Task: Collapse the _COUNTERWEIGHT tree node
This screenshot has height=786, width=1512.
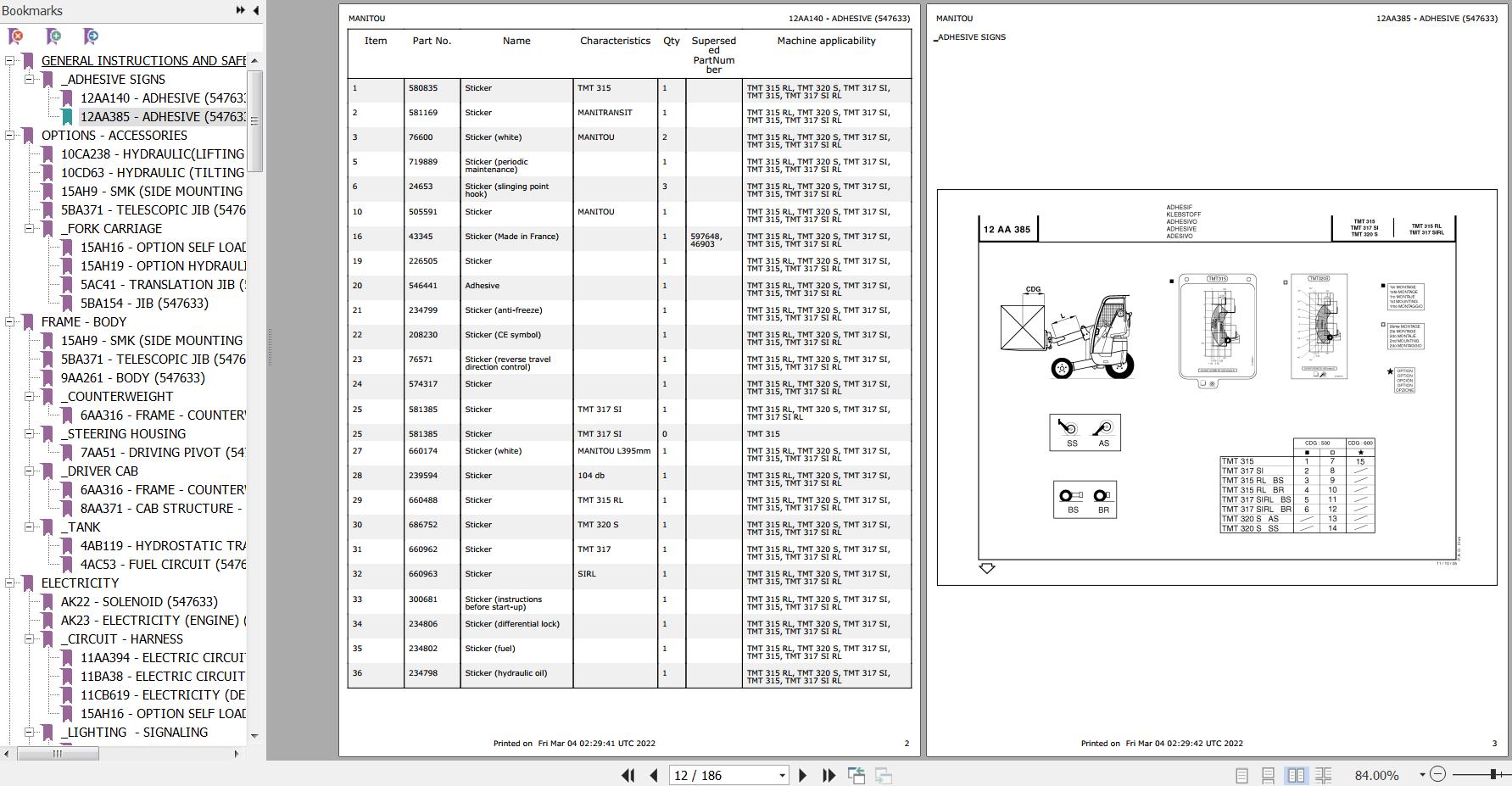Action: click(29, 396)
